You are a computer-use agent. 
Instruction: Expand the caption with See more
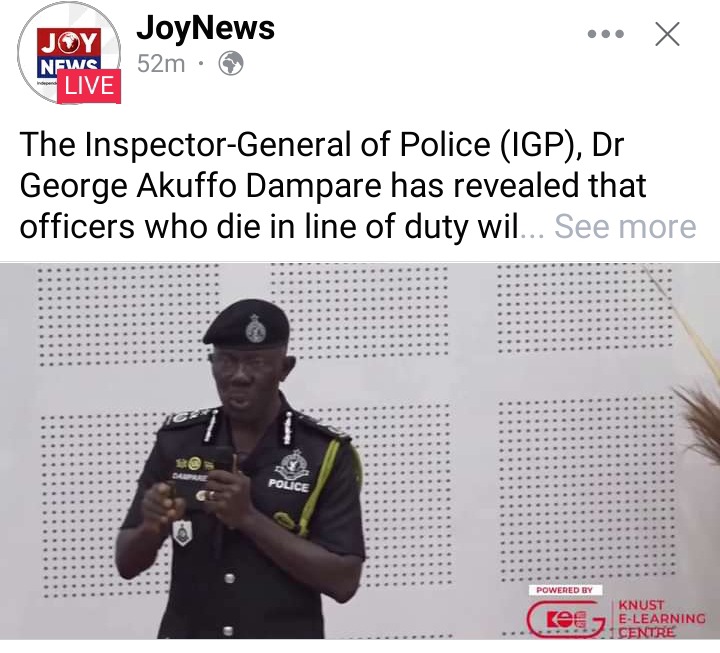[625, 226]
